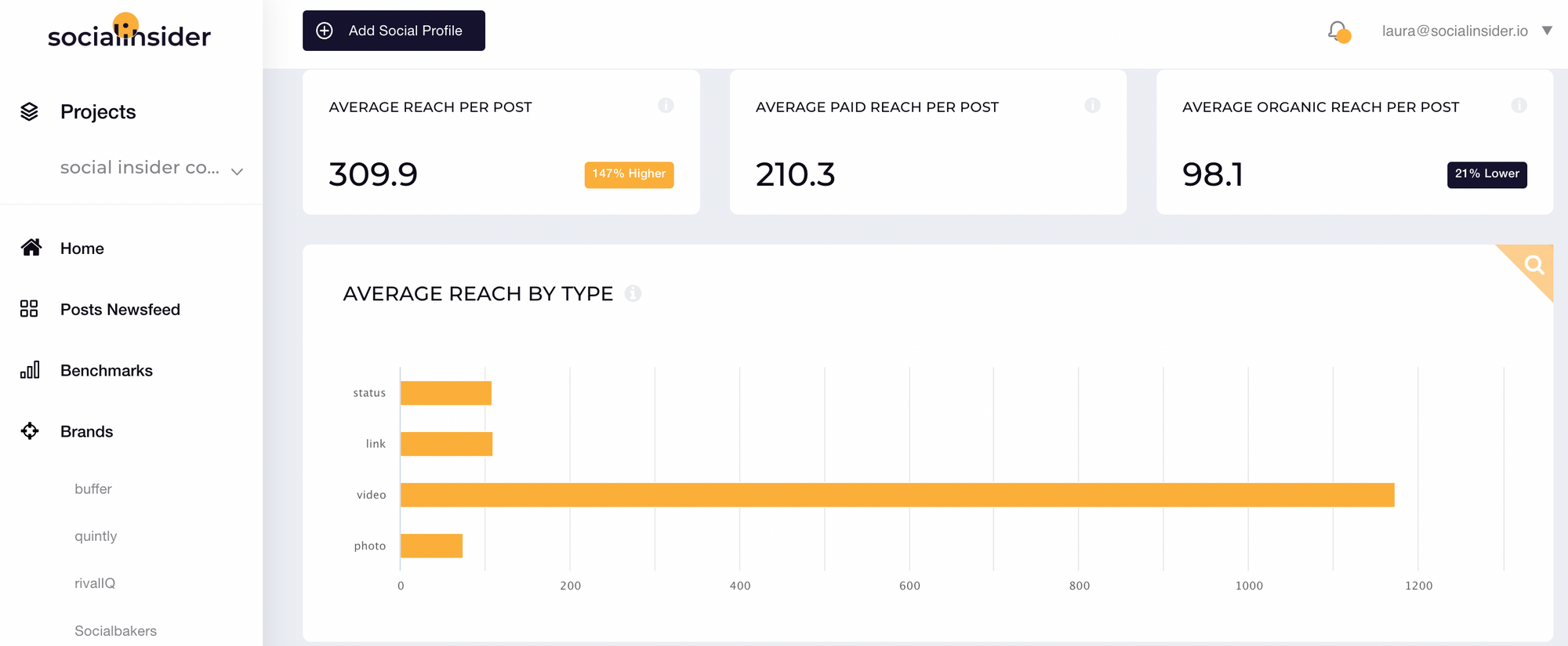Open Posts Newsfeed in sidebar

click(120, 310)
